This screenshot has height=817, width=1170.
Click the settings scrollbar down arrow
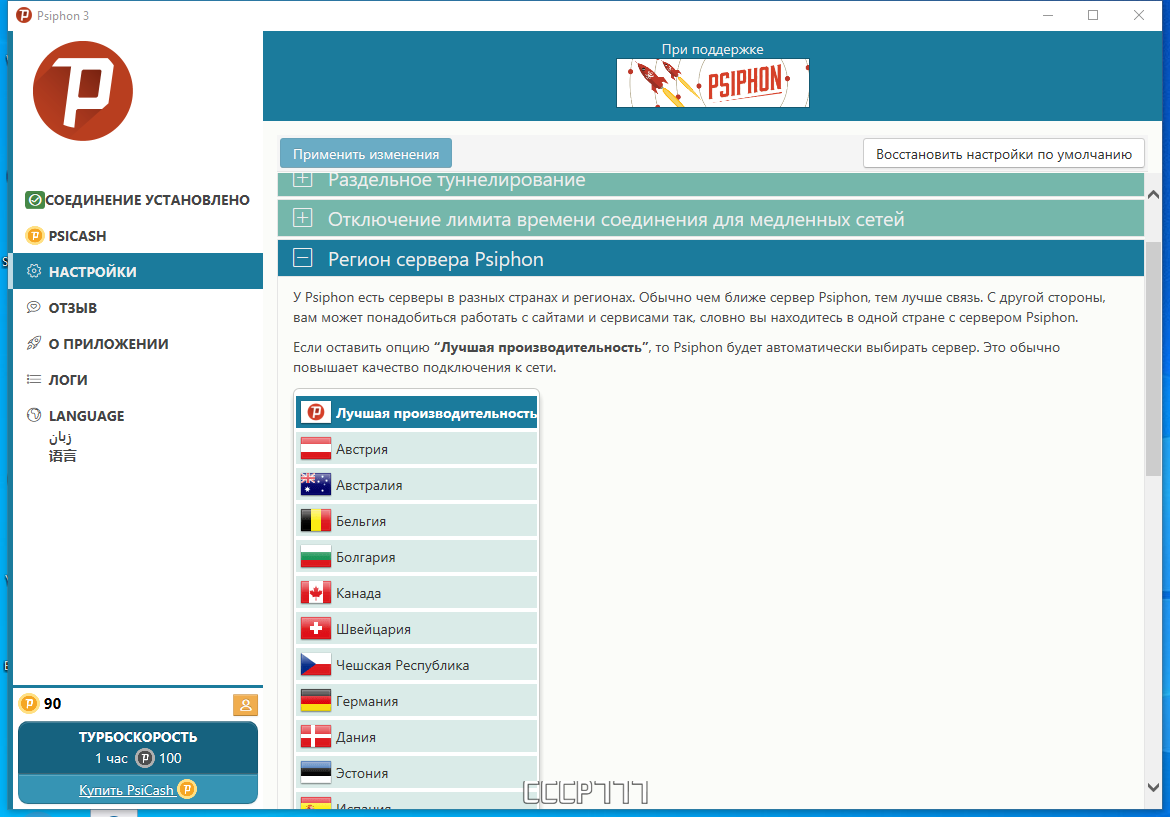click(1153, 787)
